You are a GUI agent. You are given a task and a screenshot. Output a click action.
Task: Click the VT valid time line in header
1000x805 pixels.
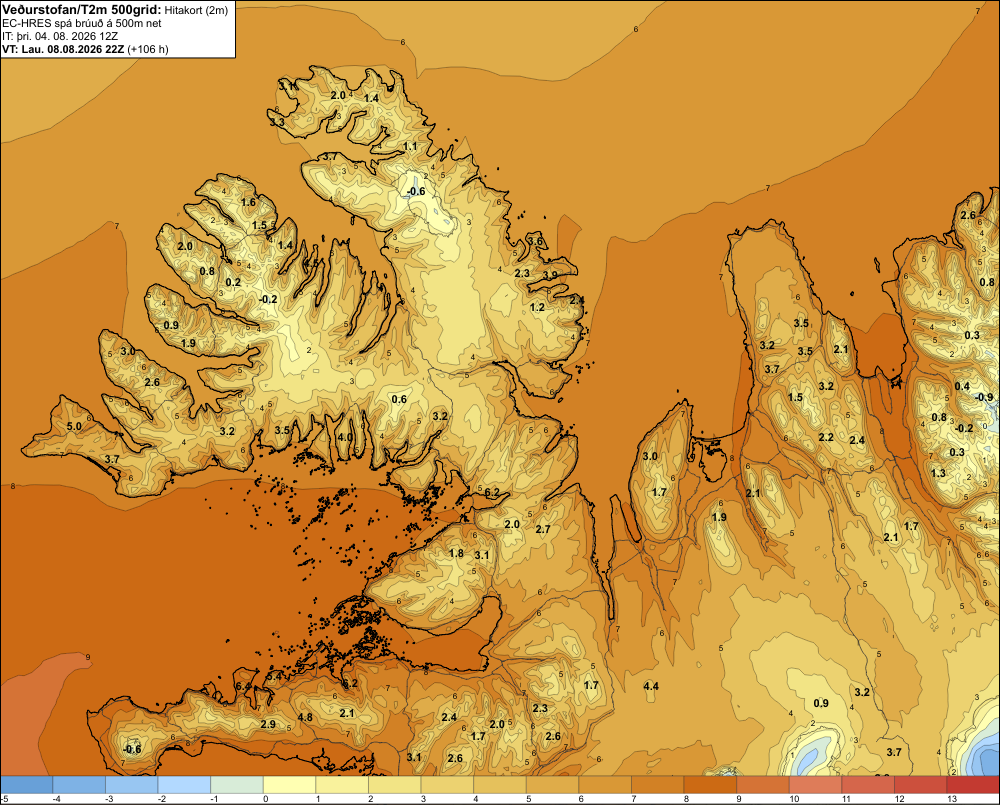(x=85, y=49)
